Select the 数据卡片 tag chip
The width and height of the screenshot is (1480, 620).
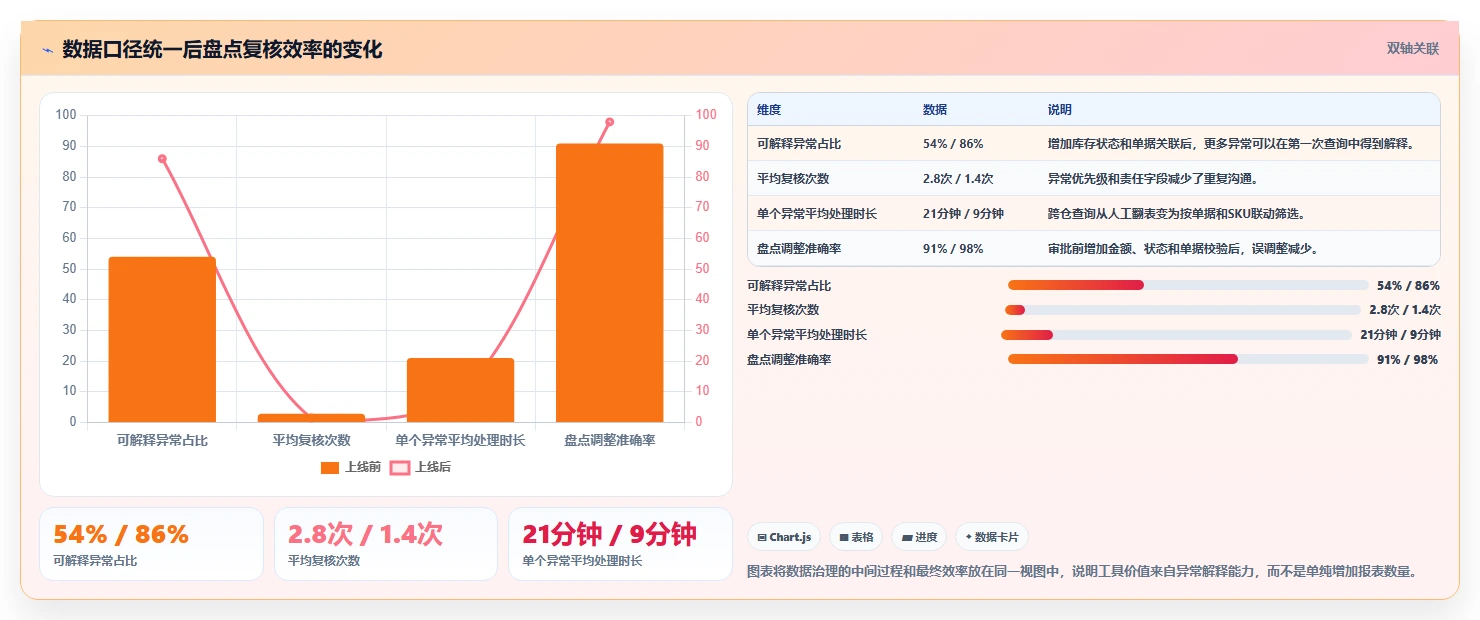coord(991,537)
